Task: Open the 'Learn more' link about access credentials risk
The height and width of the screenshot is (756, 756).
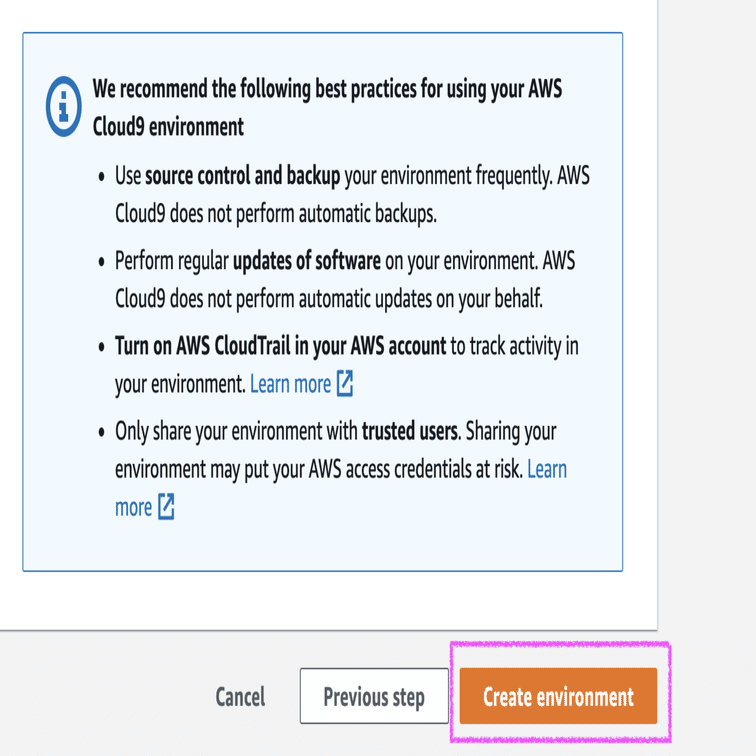Action: click(547, 469)
